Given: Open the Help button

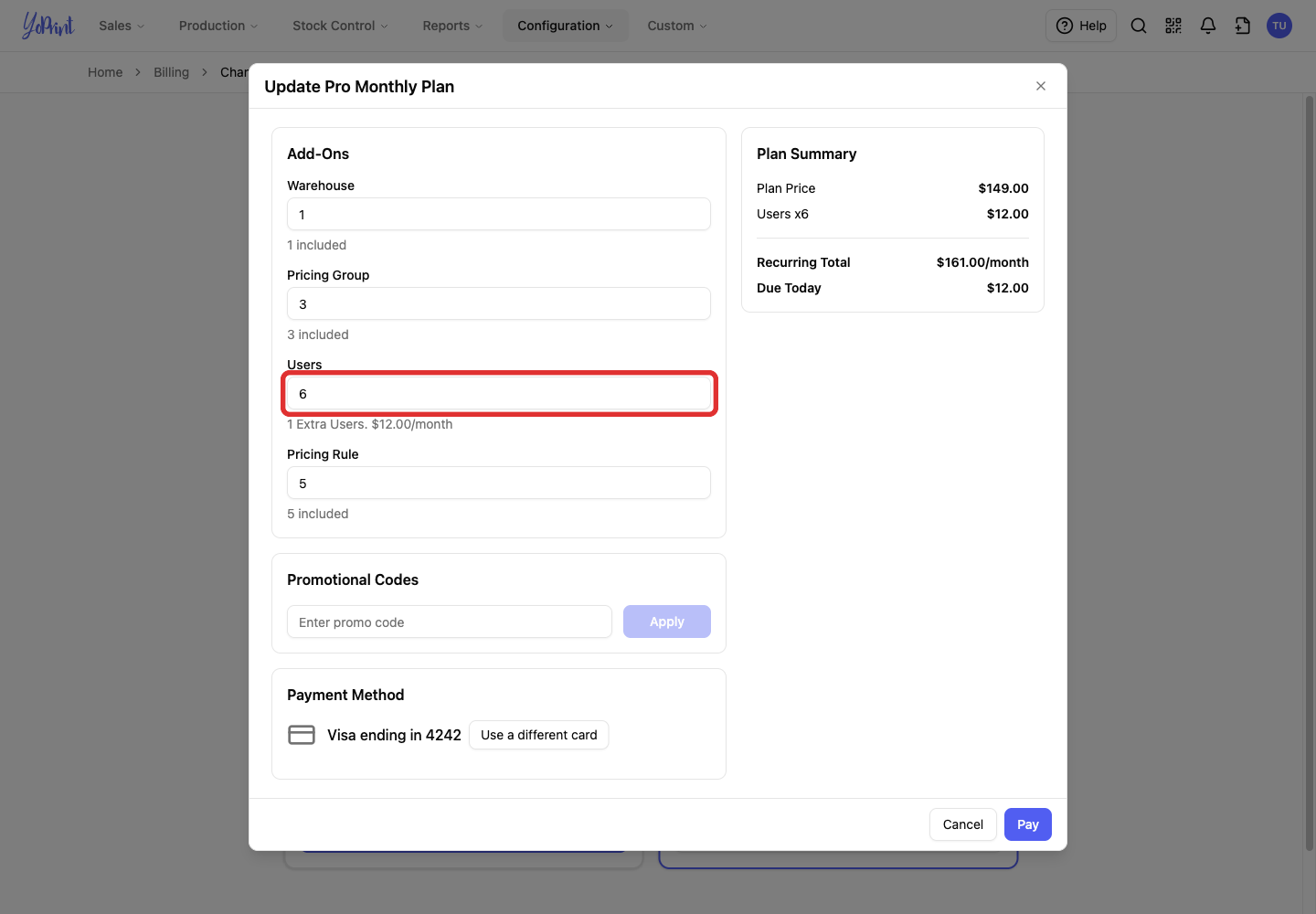Looking at the screenshot, I should (1081, 26).
